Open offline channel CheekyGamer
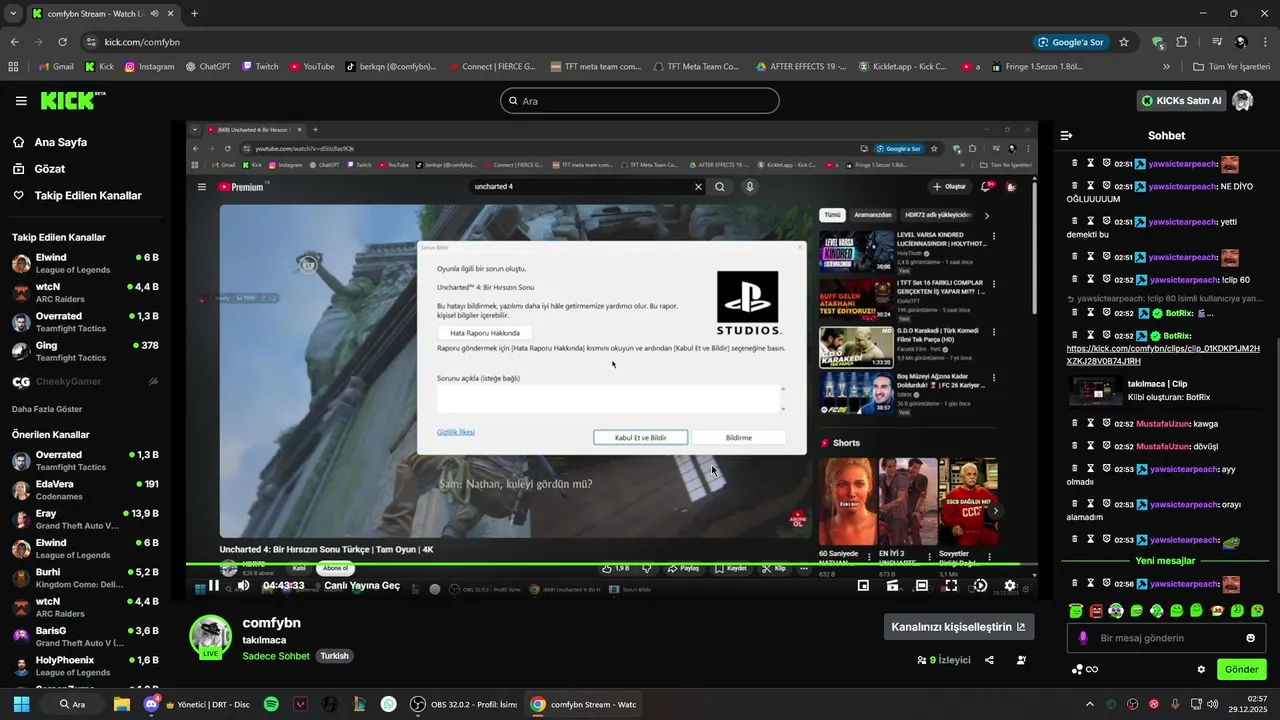 85,381
